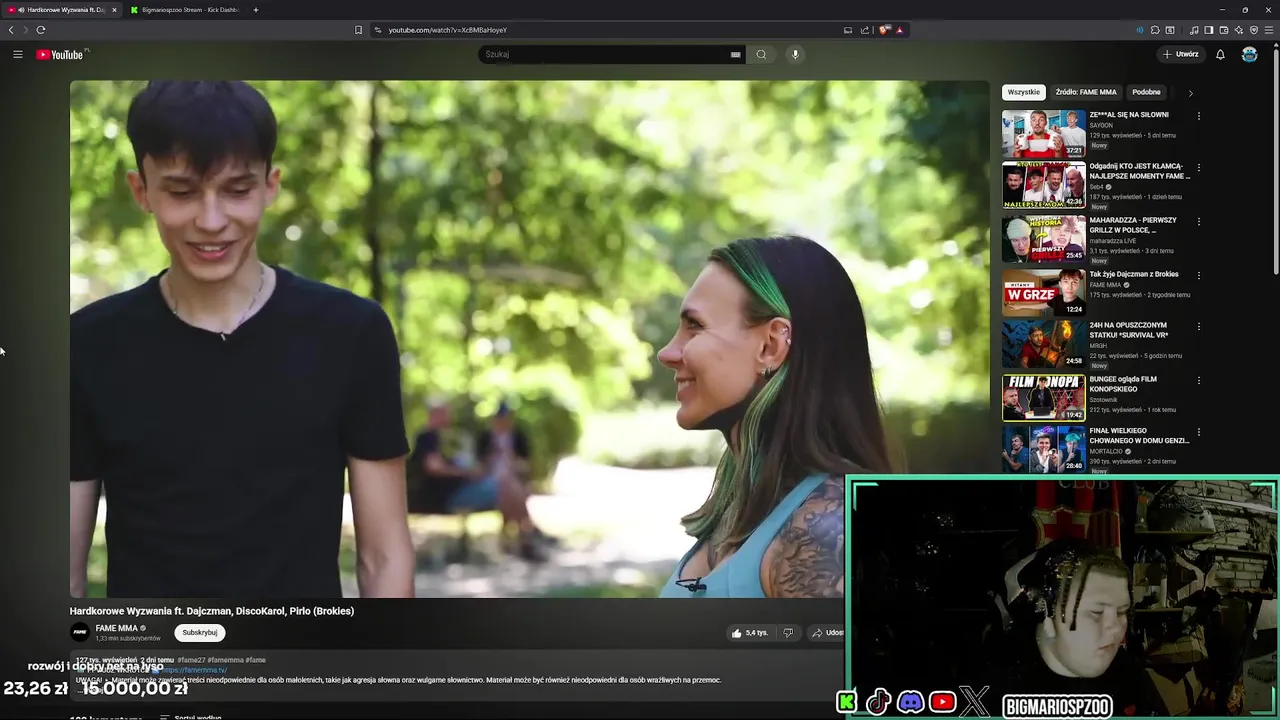Viewport: 1280px width, 720px height.
Task: Open options for FINAŁ WIELKIEGO CHOWANEGO video
Action: pyautogui.click(x=1198, y=432)
